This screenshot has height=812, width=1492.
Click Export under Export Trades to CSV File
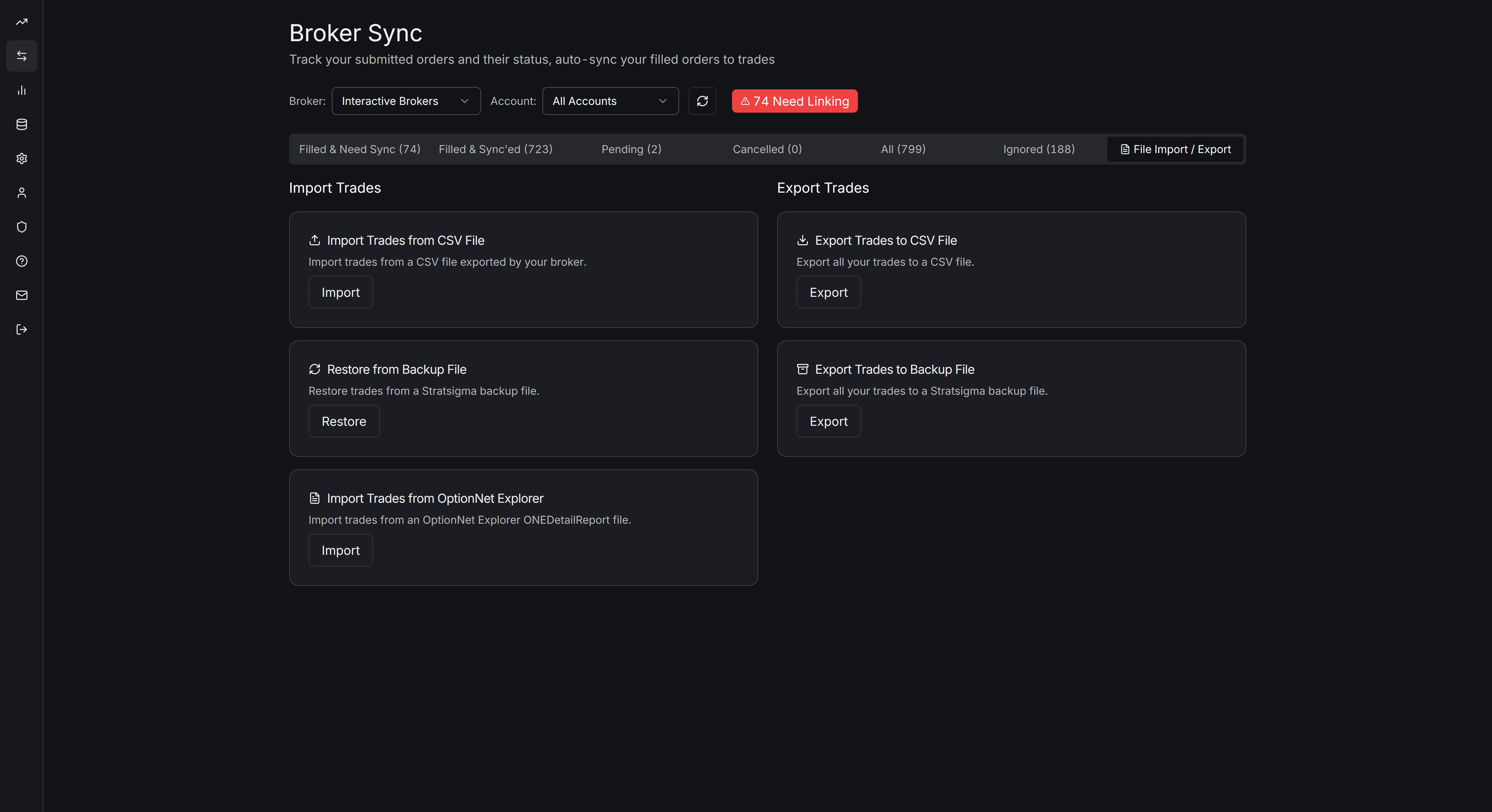click(x=828, y=292)
